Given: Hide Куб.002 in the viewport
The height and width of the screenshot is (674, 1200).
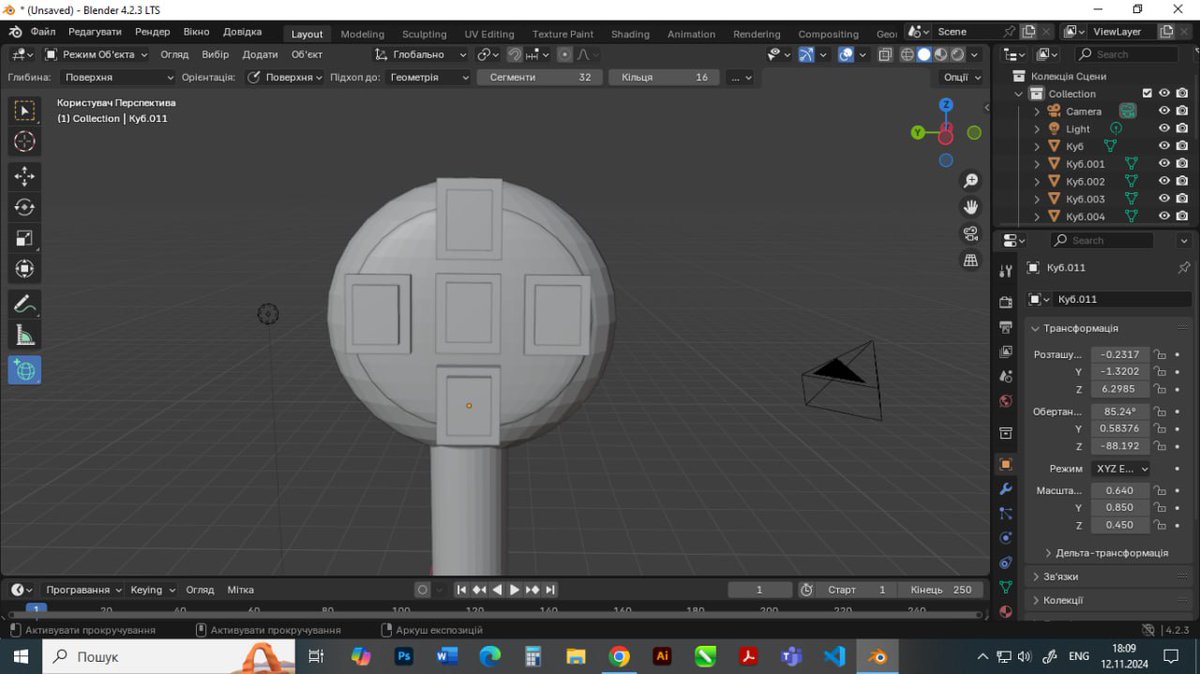Looking at the screenshot, I should point(1164,181).
